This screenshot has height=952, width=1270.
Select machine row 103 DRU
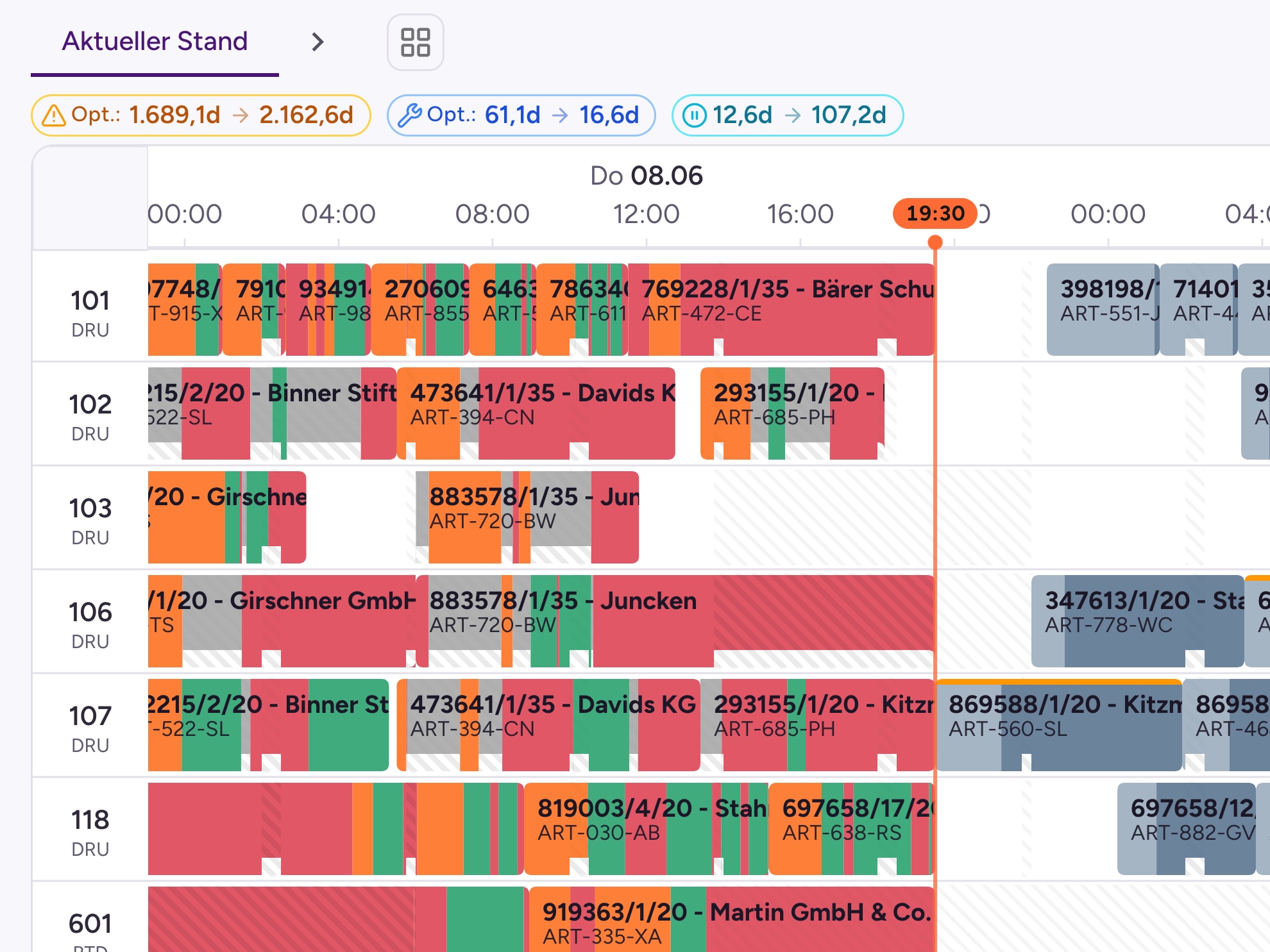pos(90,520)
